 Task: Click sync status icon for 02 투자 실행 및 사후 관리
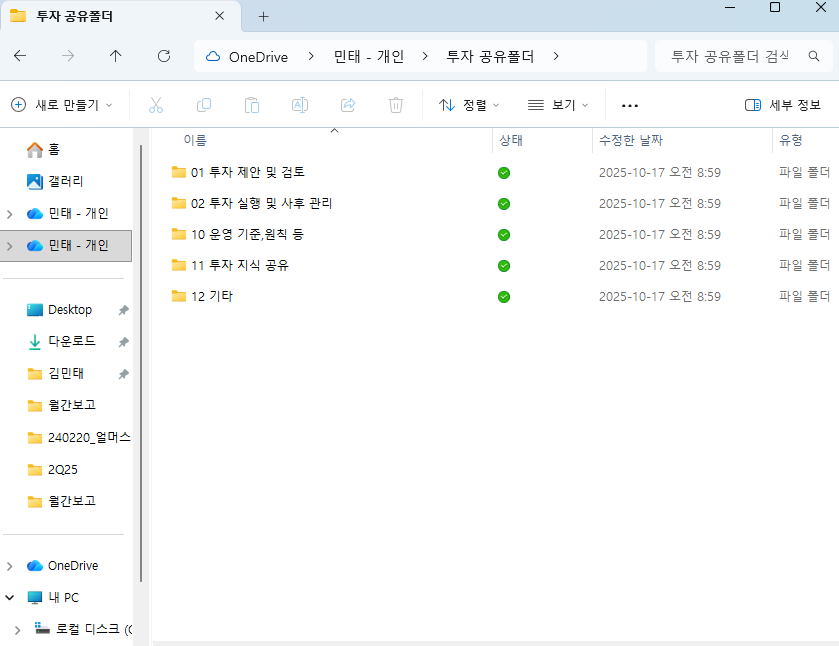click(x=504, y=204)
